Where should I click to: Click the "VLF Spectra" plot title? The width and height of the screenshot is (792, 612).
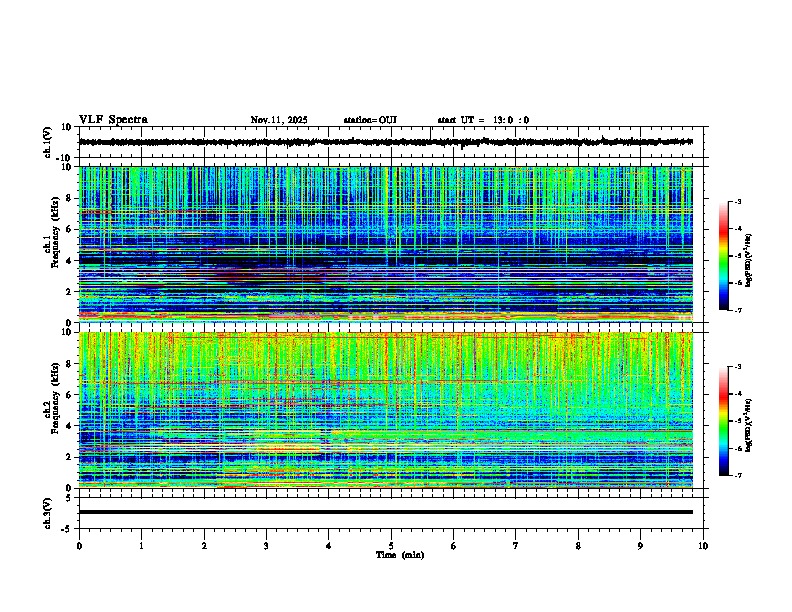pos(113,120)
